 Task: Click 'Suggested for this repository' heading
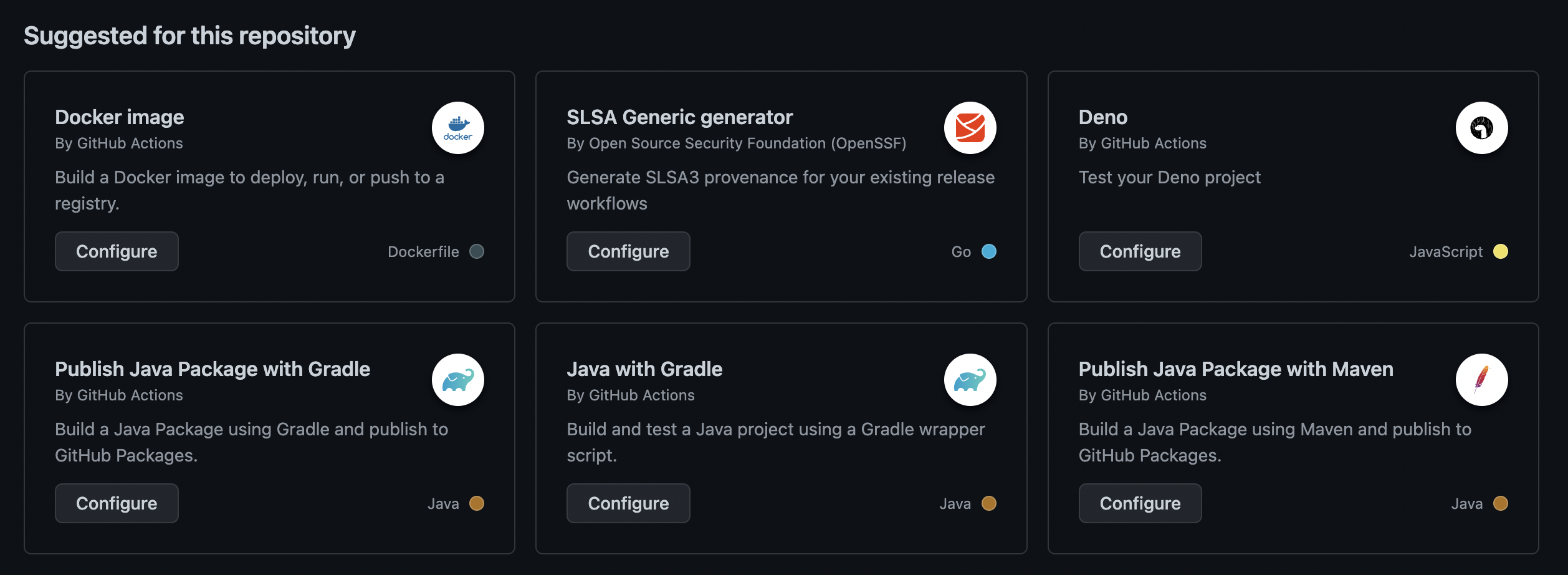pyautogui.click(x=189, y=36)
